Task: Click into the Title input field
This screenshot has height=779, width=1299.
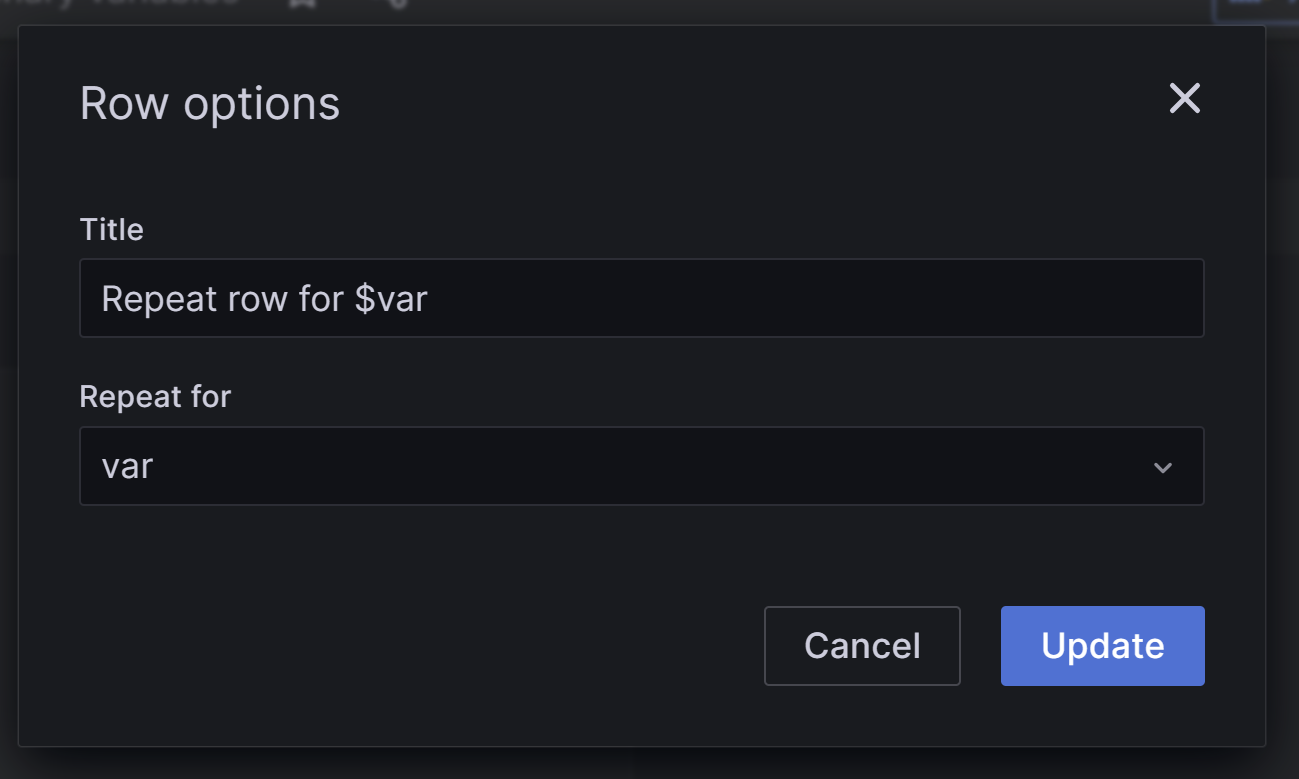Action: [642, 298]
